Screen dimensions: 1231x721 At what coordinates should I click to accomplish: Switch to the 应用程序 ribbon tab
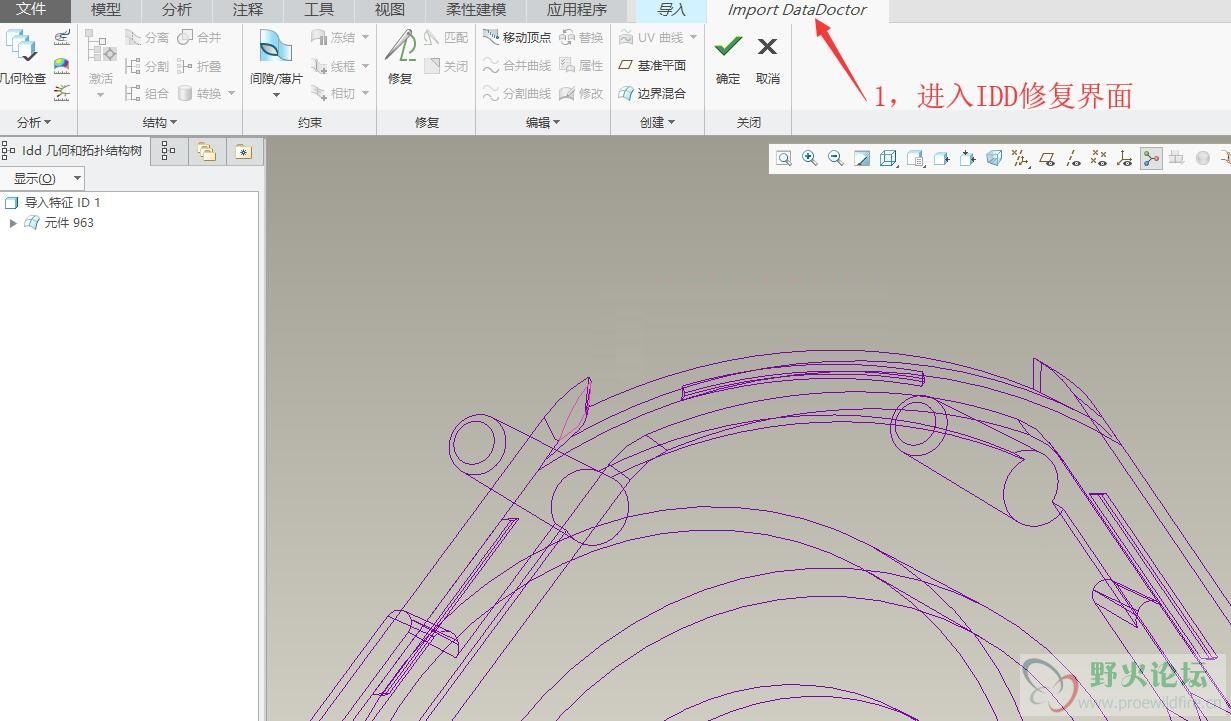577,10
